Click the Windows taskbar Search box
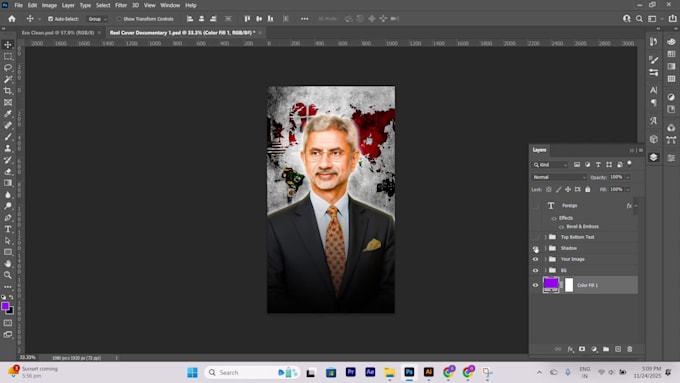The image size is (680, 383). tap(252, 372)
